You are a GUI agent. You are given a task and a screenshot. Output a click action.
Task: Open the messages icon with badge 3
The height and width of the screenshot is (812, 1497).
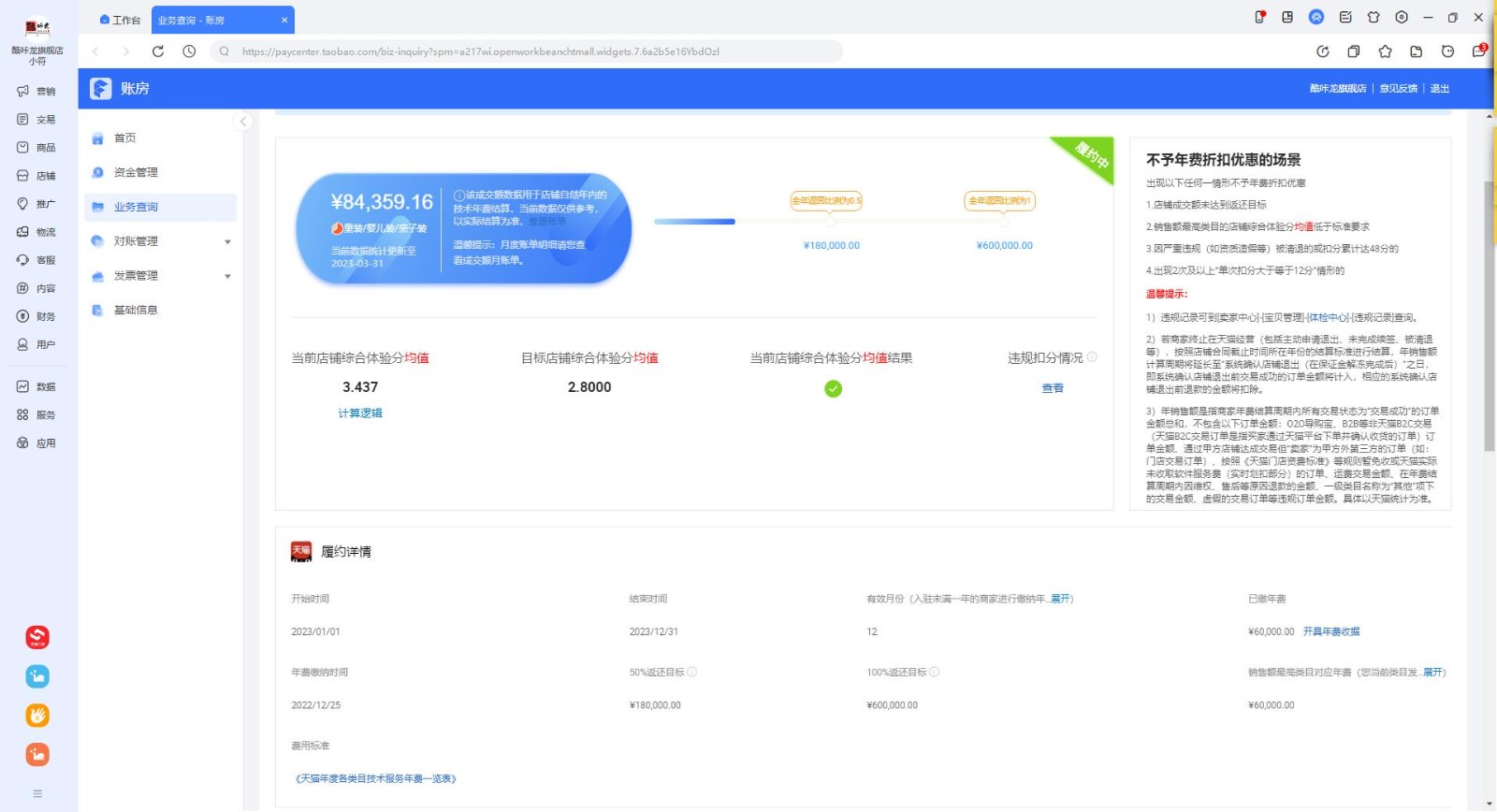(1479, 51)
